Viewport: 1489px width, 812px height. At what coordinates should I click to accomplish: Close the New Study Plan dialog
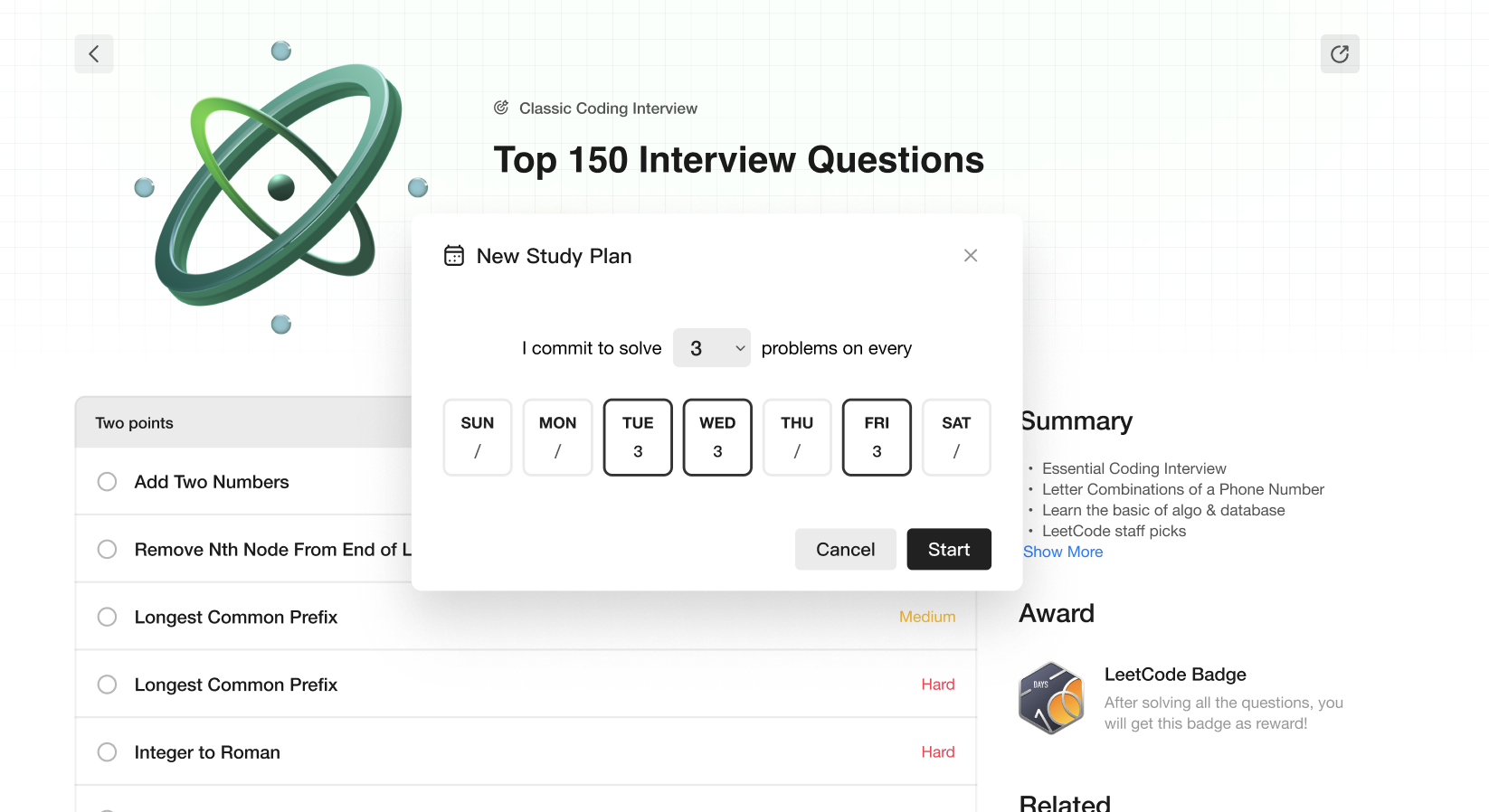(971, 256)
